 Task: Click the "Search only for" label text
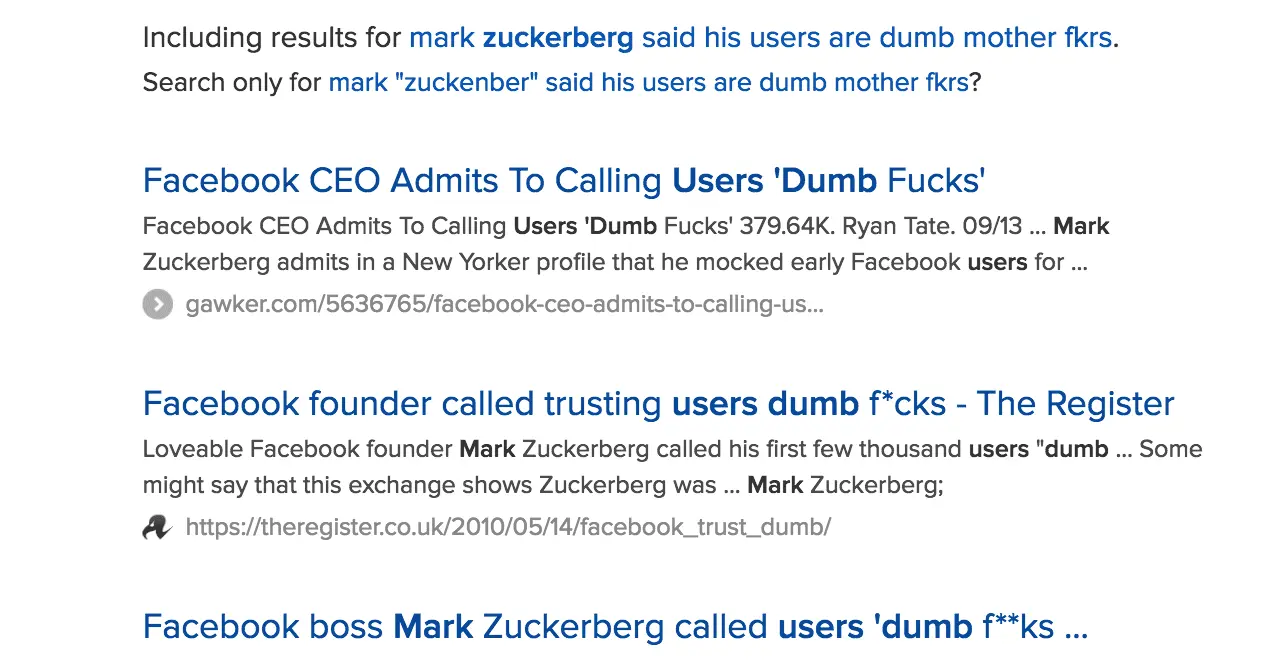(x=232, y=82)
